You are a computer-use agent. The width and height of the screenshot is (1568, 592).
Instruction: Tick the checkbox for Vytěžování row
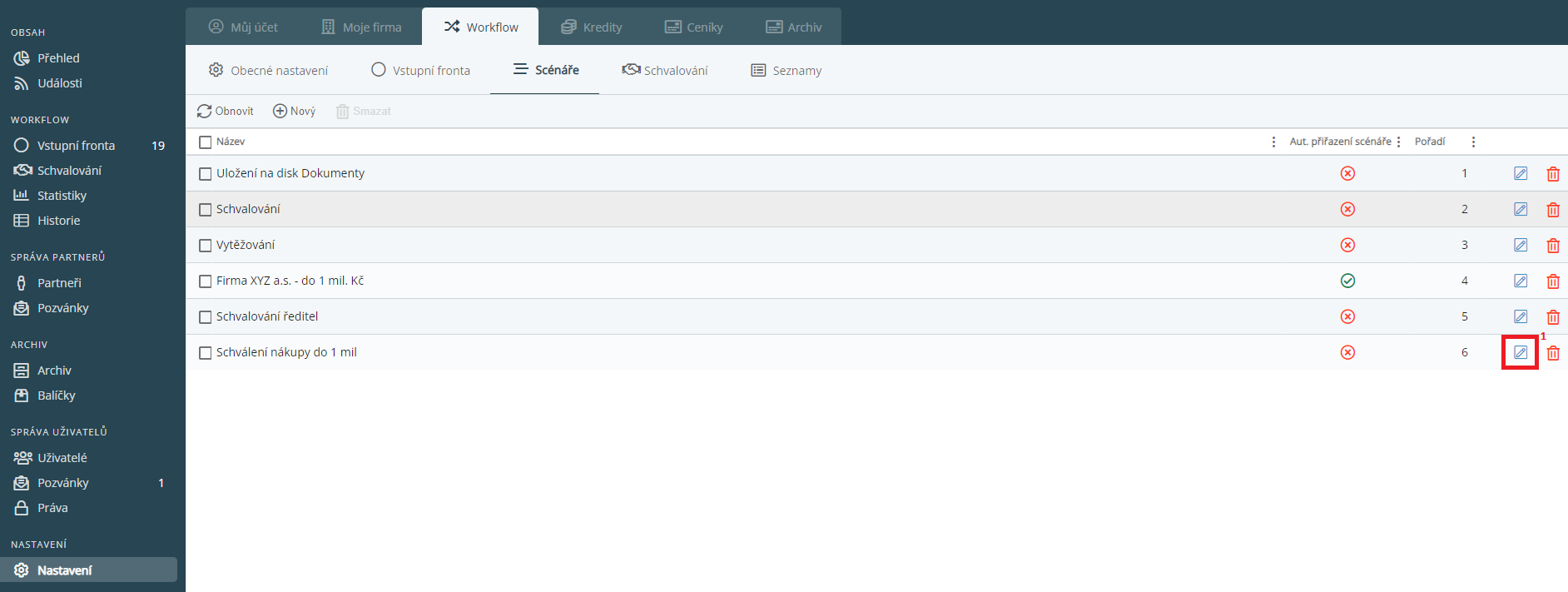(206, 246)
